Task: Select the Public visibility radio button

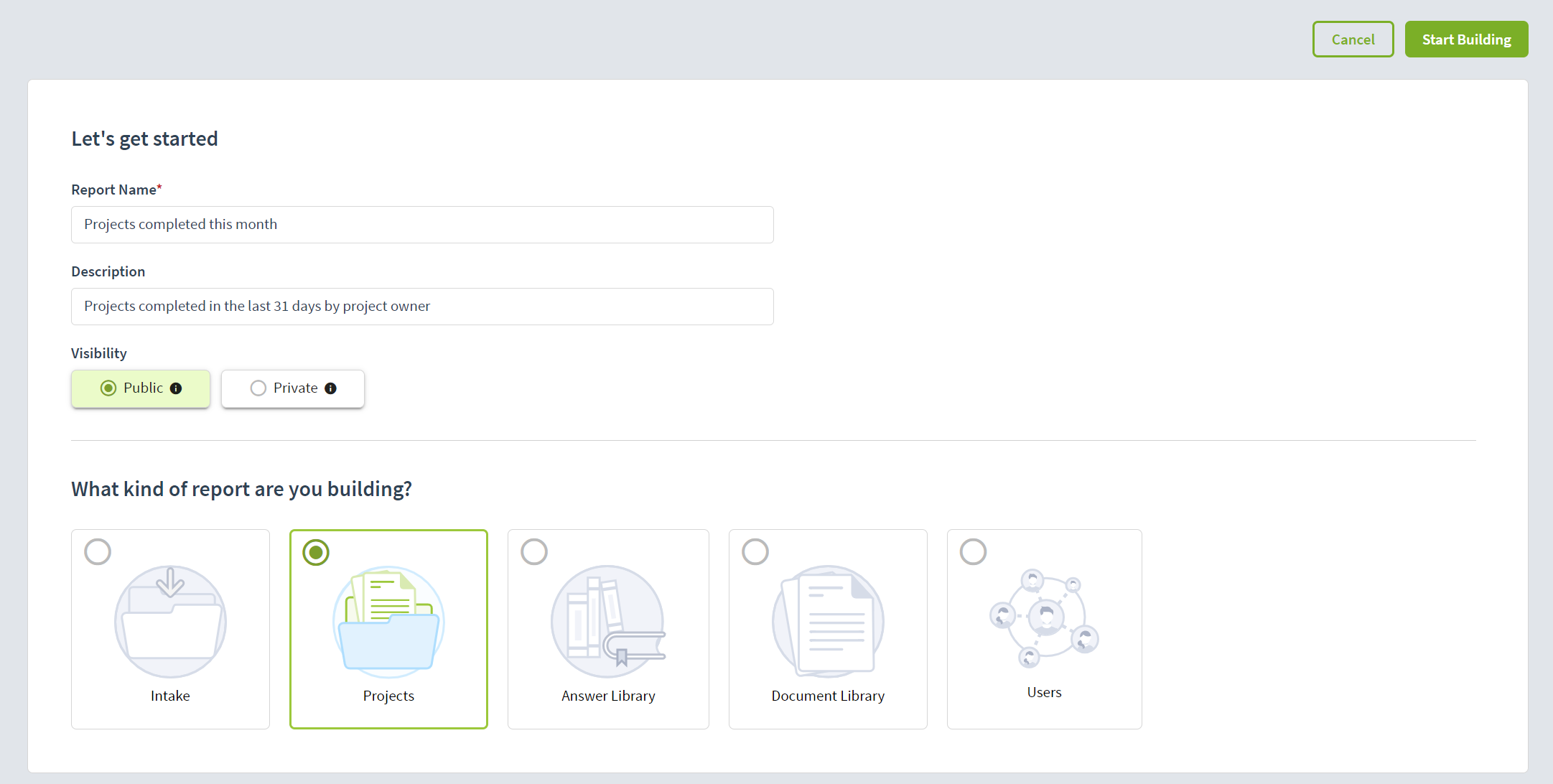Action: (x=108, y=388)
